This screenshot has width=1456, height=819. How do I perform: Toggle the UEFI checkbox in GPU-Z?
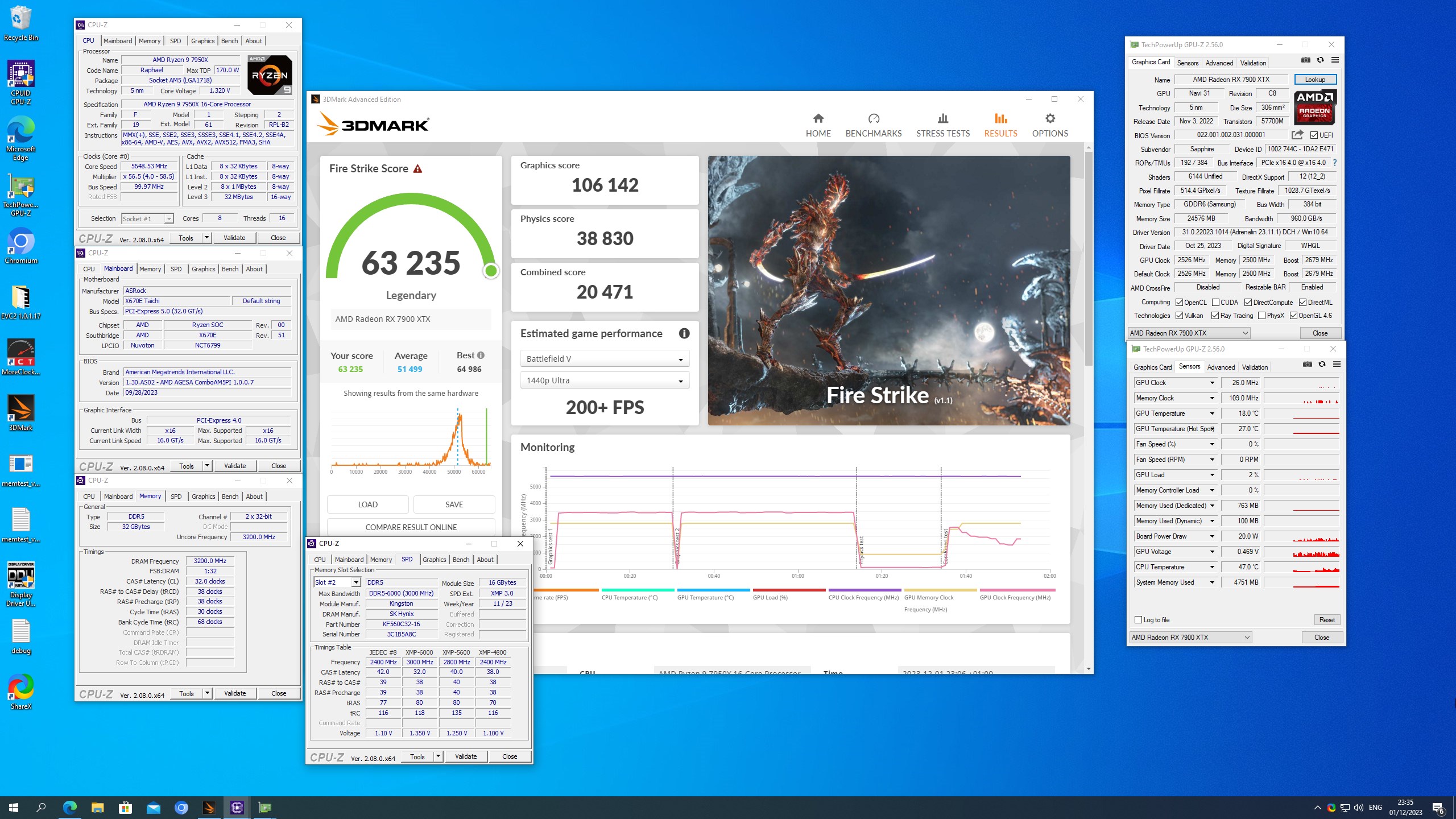1314,135
